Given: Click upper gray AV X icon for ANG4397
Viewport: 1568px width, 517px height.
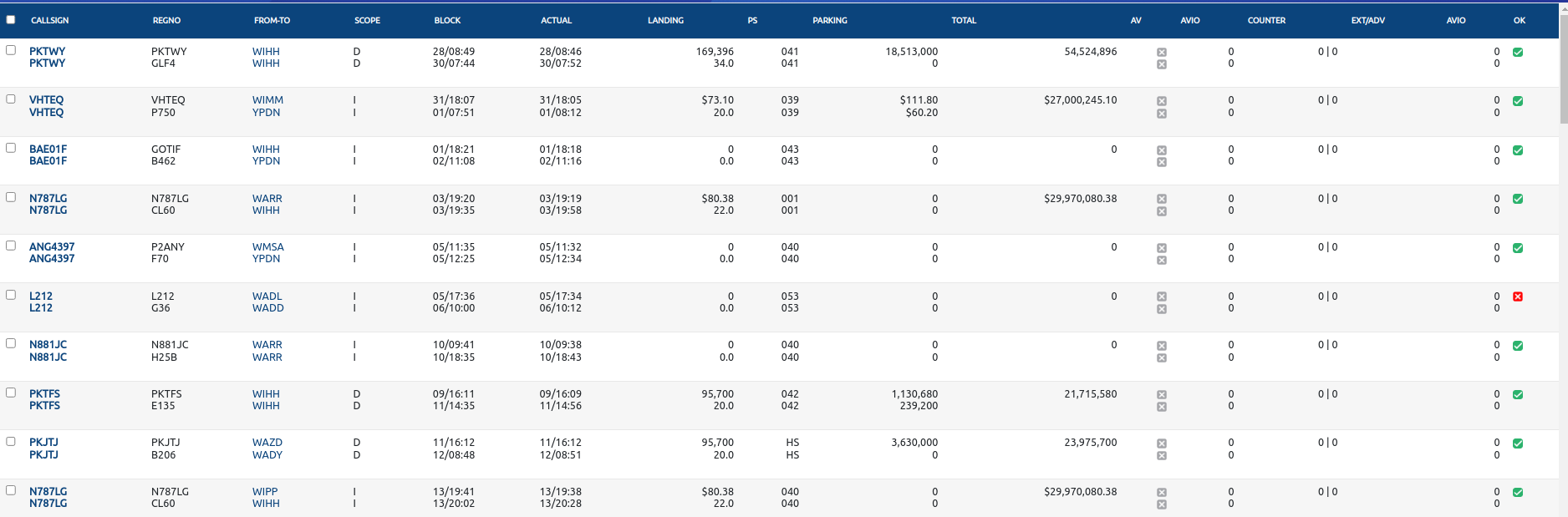Looking at the screenshot, I should [x=1162, y=248].
